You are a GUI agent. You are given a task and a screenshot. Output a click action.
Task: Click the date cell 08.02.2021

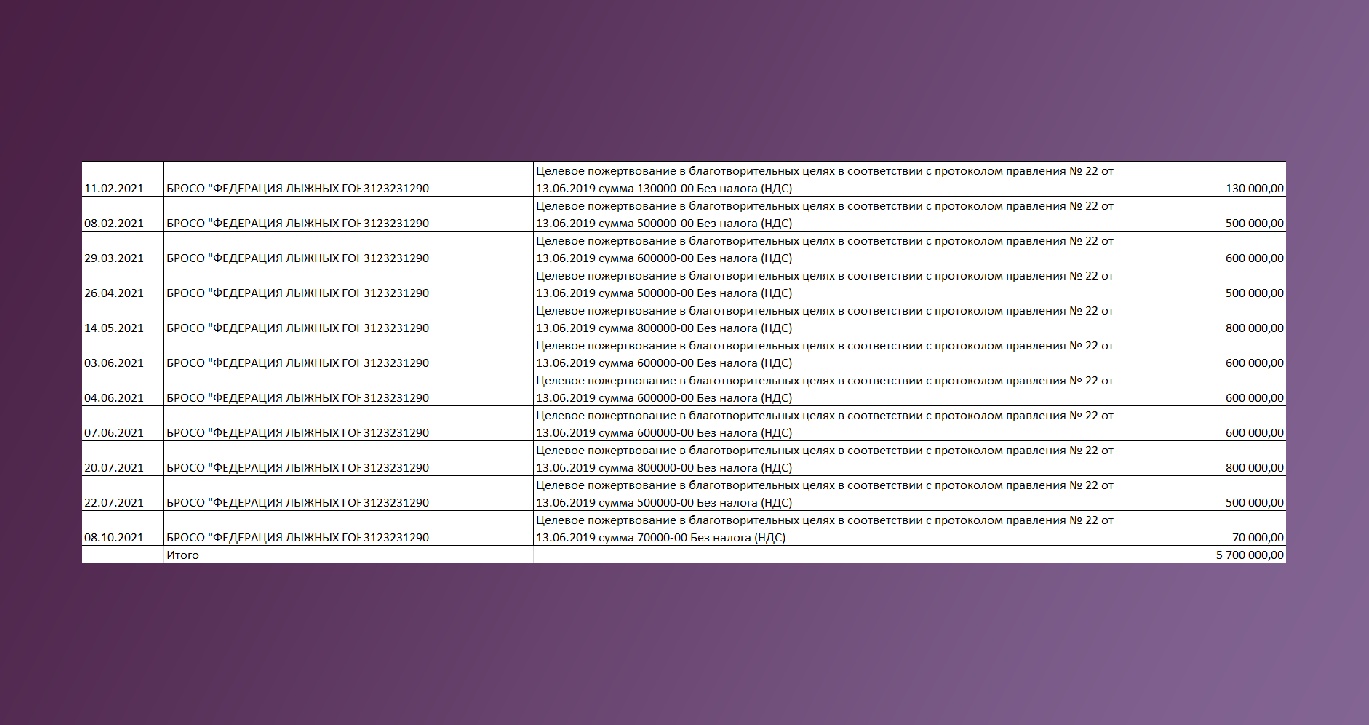tap(115, 223)
